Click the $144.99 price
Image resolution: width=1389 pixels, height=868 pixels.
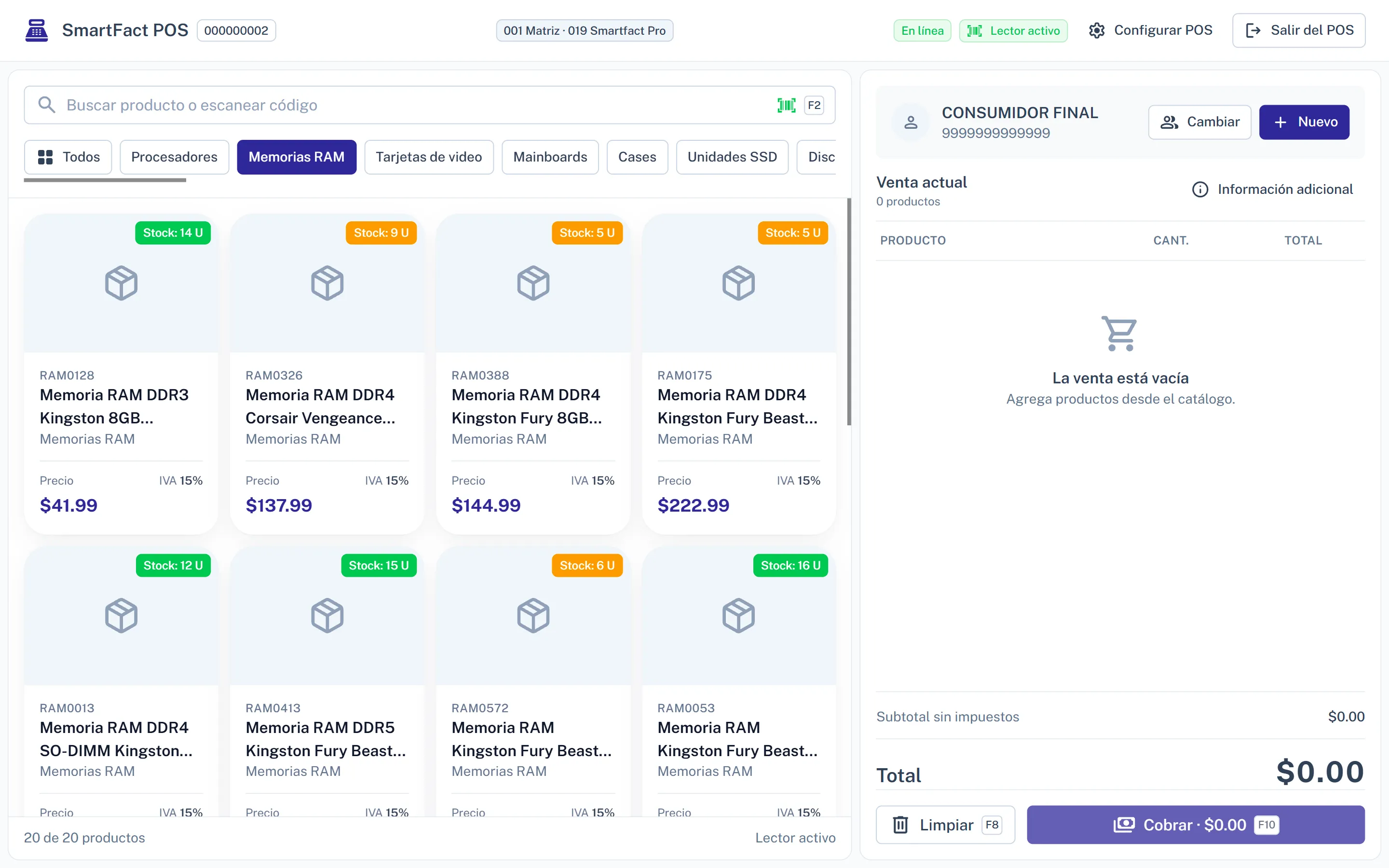pos(486,505)
